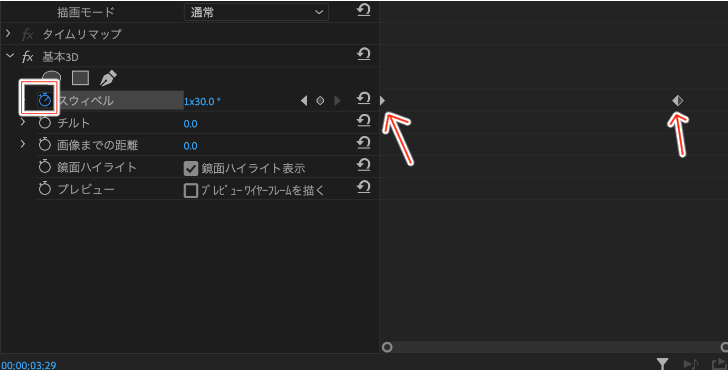Click the play audio only icon

click(x=691, y=364)
